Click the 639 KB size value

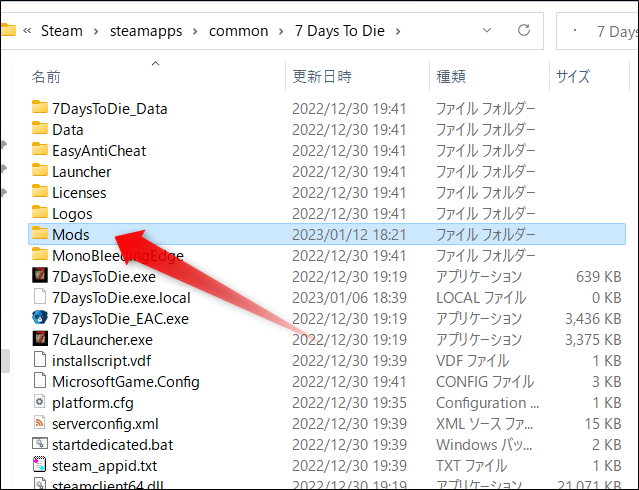coord(598,277)
